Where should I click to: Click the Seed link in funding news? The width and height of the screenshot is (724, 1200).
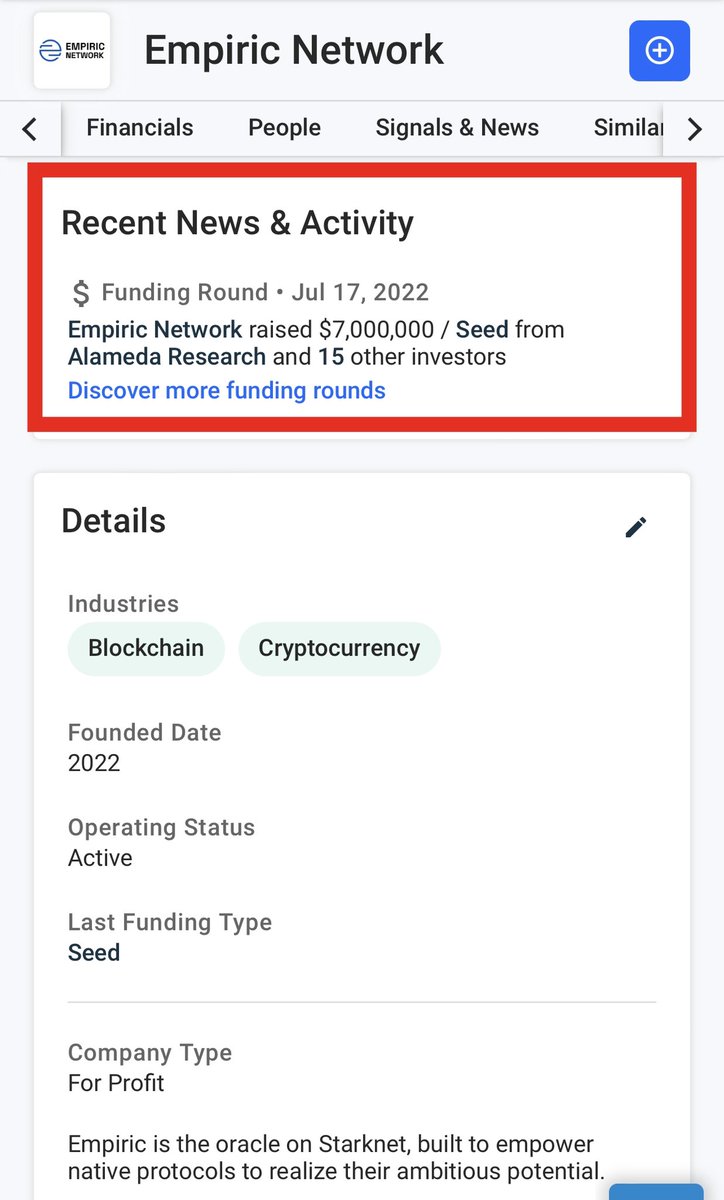click(x=482, y=329)
